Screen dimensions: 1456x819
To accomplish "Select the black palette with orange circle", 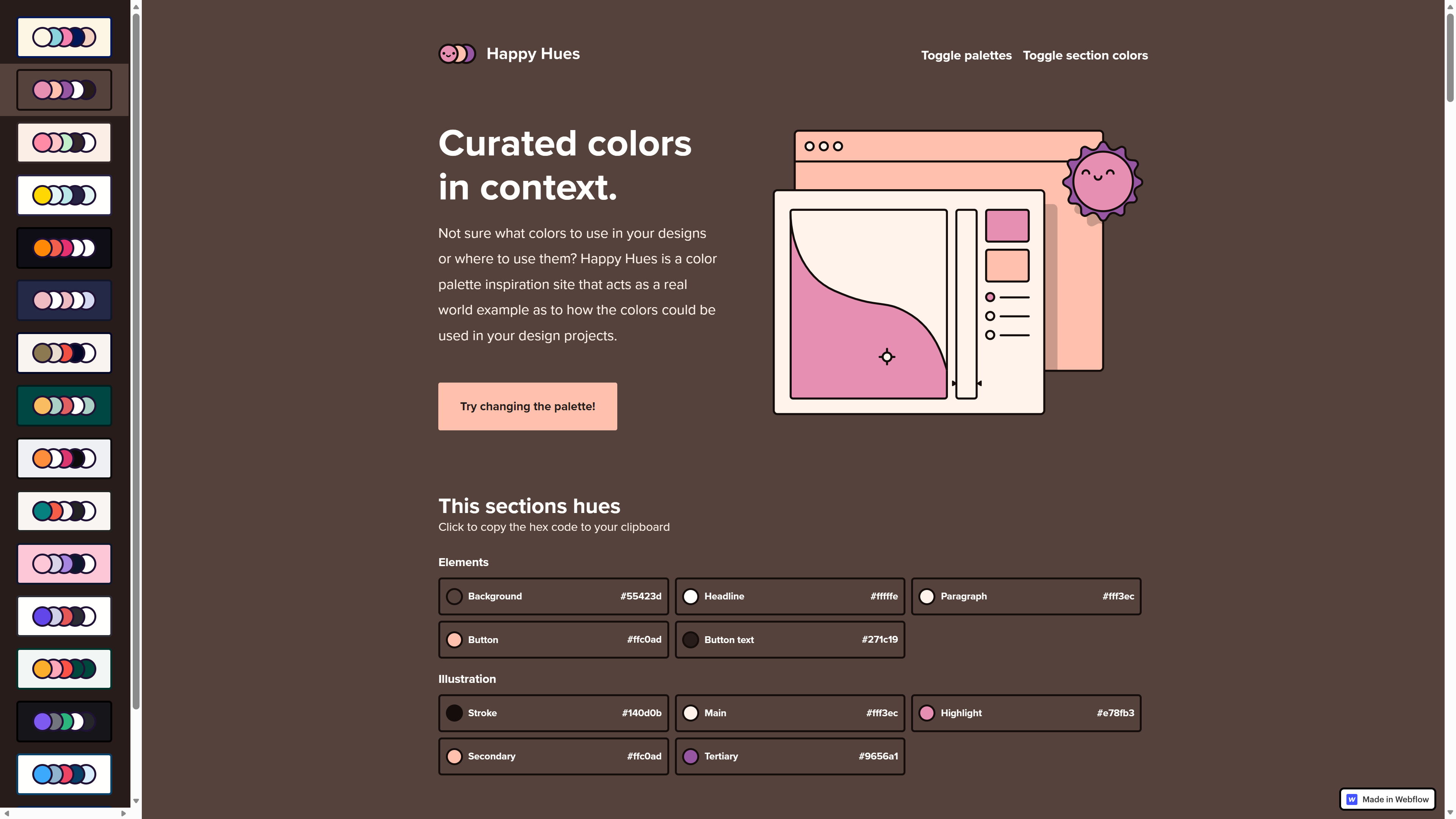I will tap(64, 248).
